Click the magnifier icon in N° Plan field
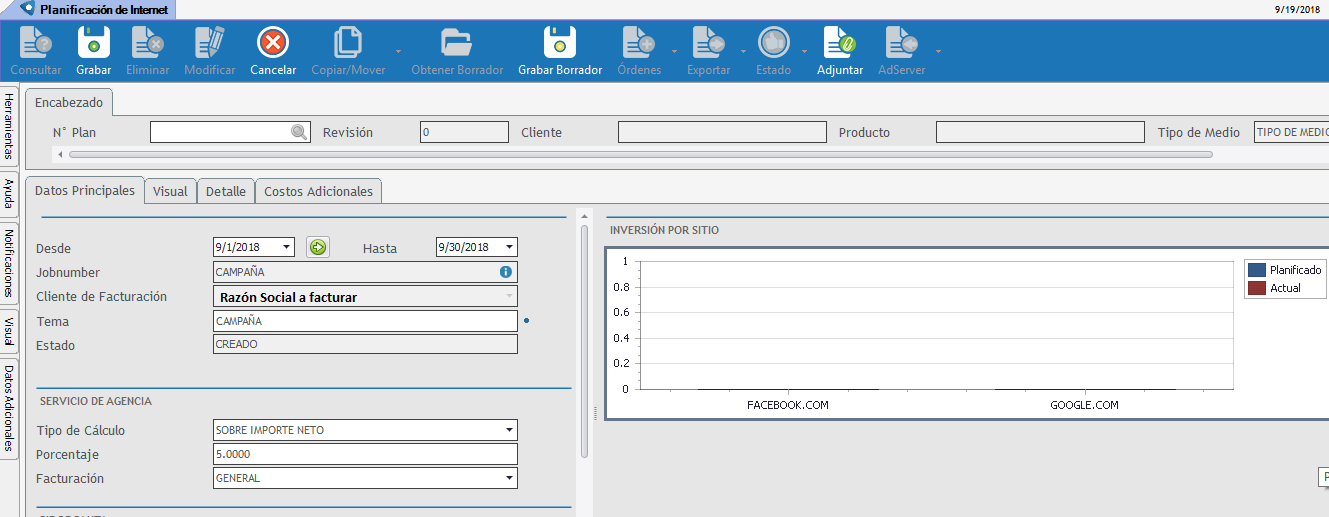Screen dimensions: 1329x517 coord(299,132)
